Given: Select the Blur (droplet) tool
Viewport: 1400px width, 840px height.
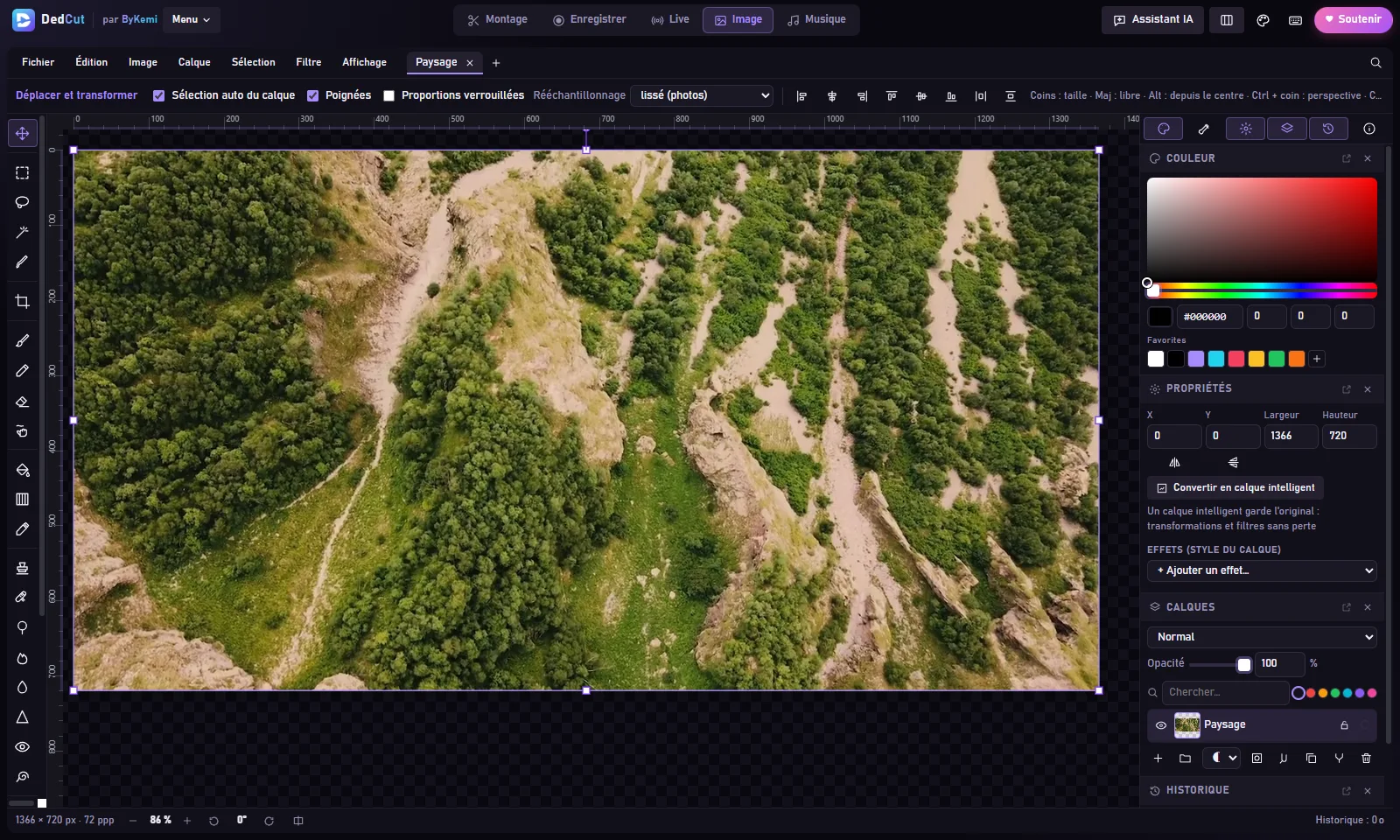Looking at the screenshot, I should click(x=22, y=688).
